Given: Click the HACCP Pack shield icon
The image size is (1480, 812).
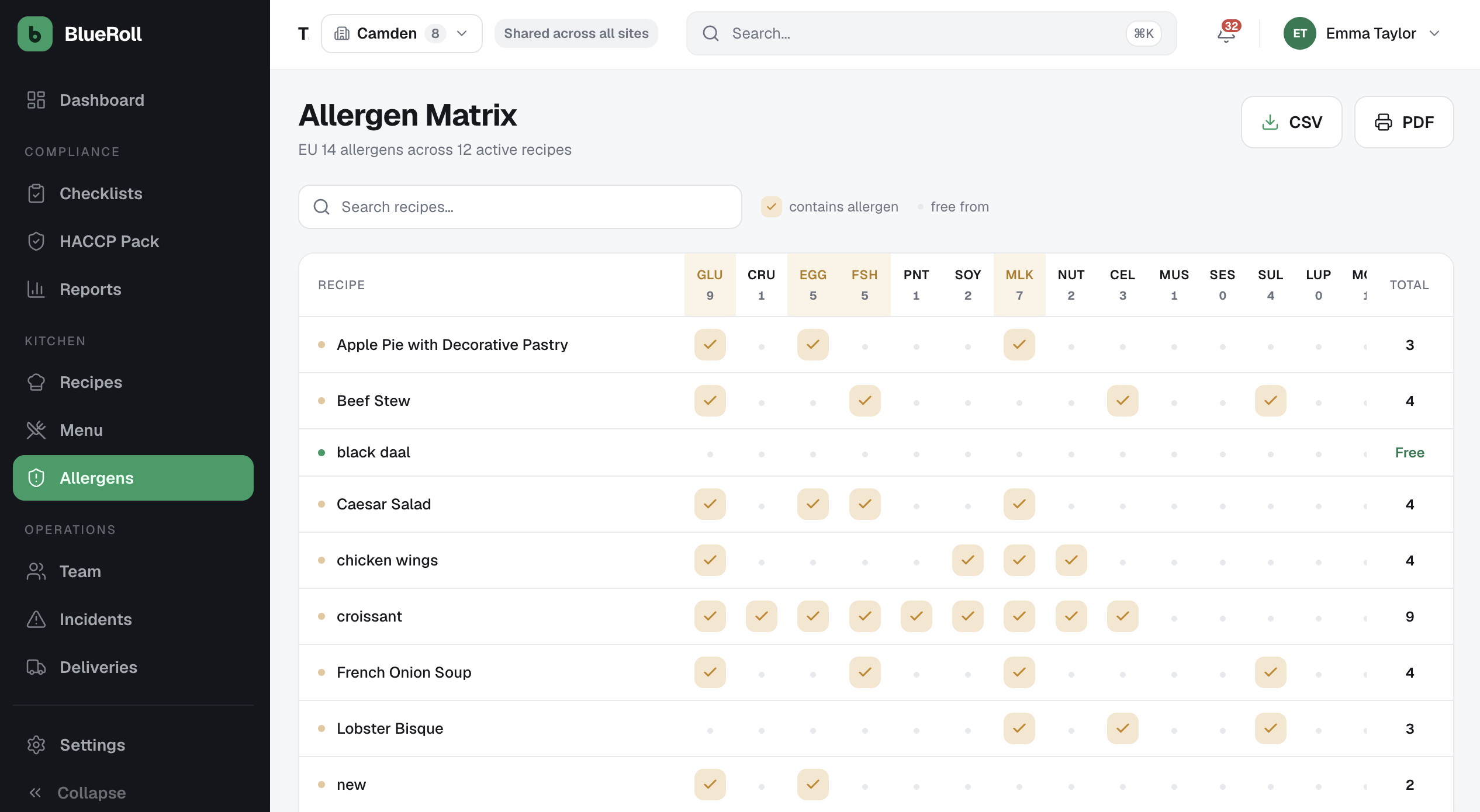Looking at the screenshot, I should [x=36, y=241].
